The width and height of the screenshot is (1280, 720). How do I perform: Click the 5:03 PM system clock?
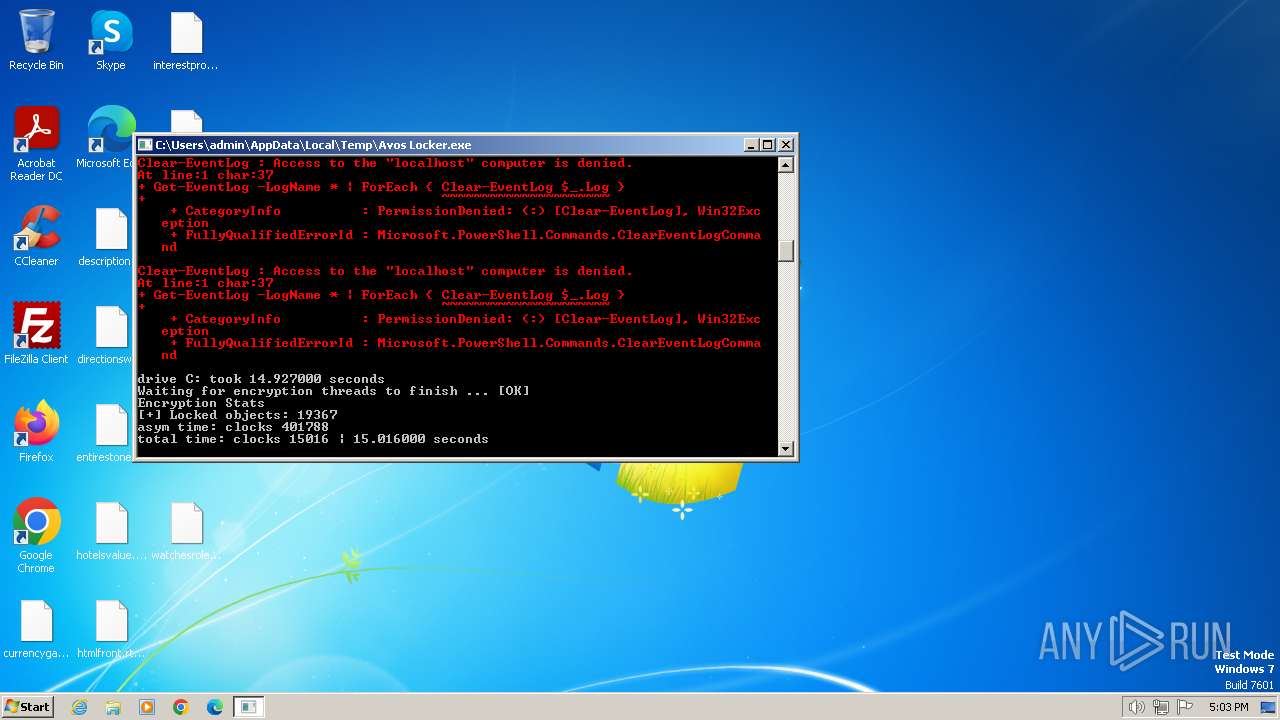point(1228,707)
